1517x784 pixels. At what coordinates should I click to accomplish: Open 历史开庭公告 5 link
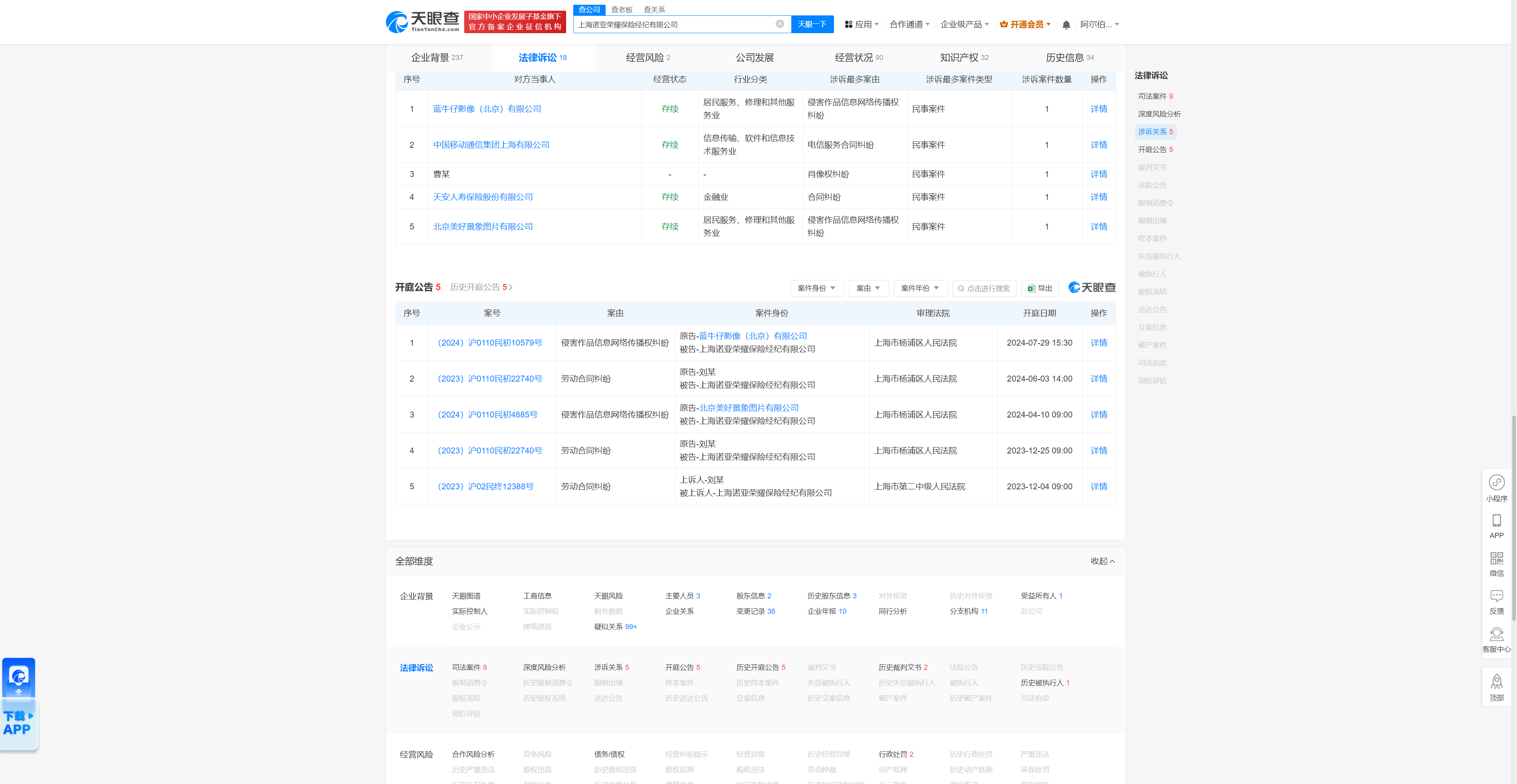[x=481, y=287]
